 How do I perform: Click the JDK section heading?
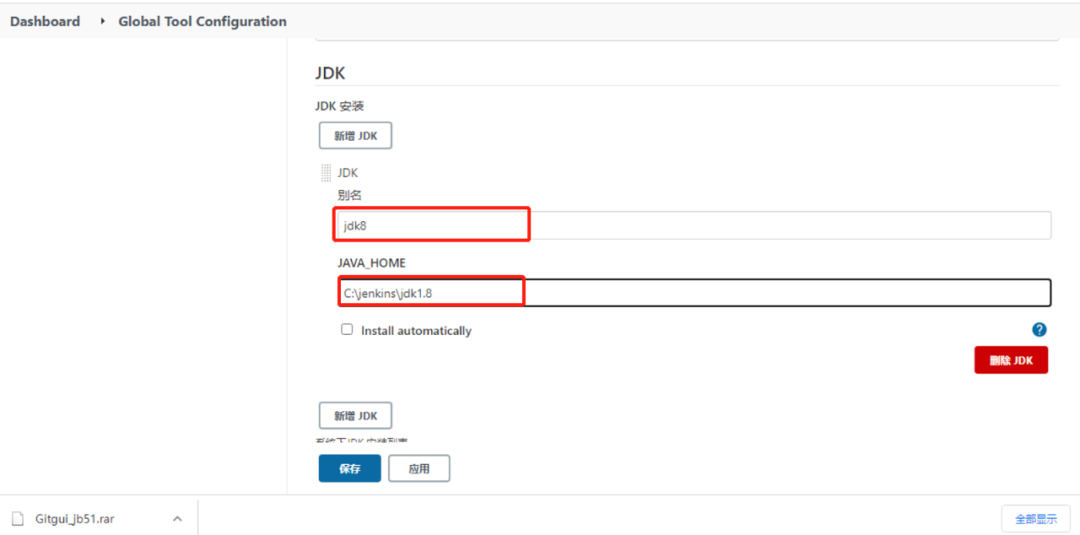pos(330,73)
